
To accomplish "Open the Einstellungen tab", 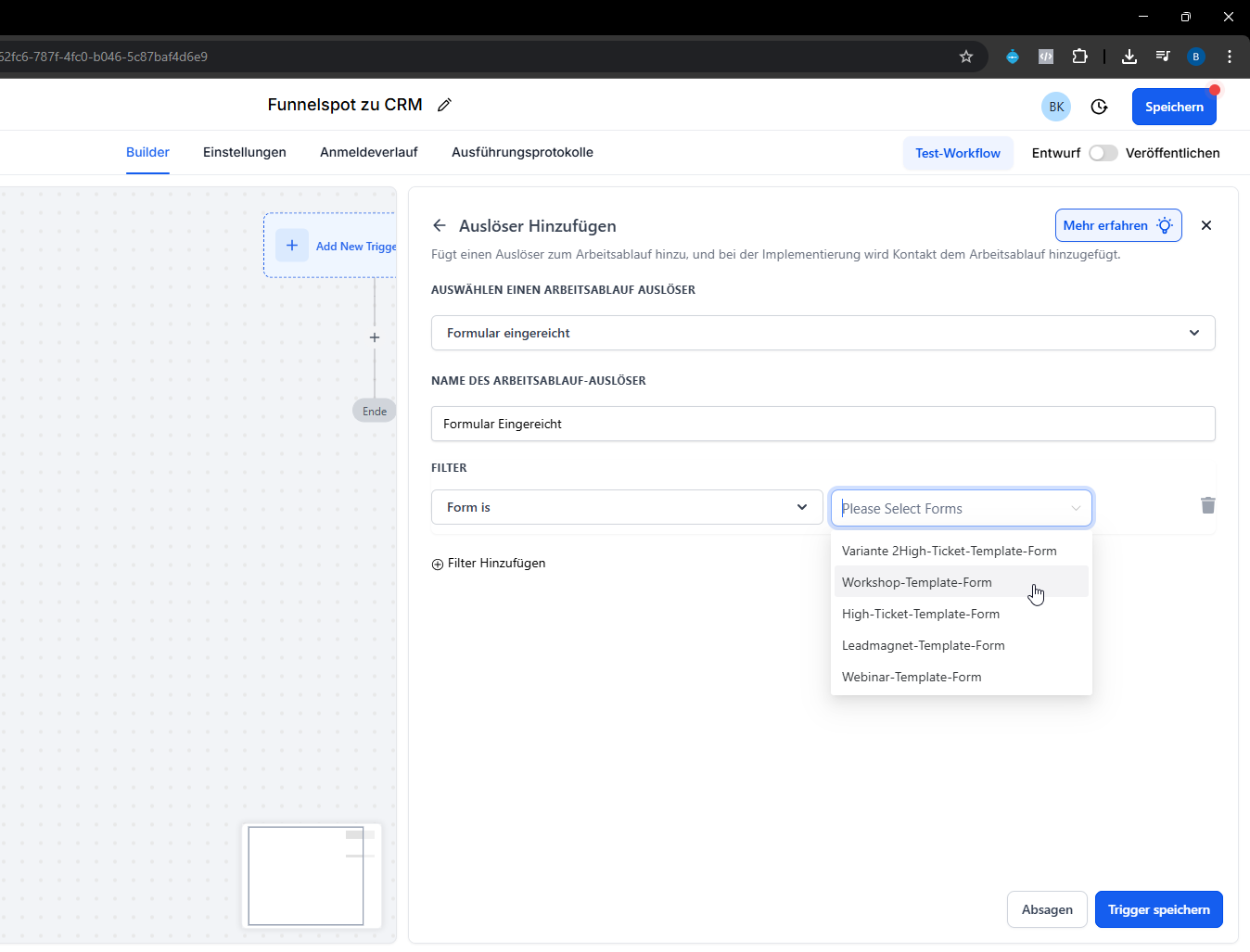I will (245, 152).
